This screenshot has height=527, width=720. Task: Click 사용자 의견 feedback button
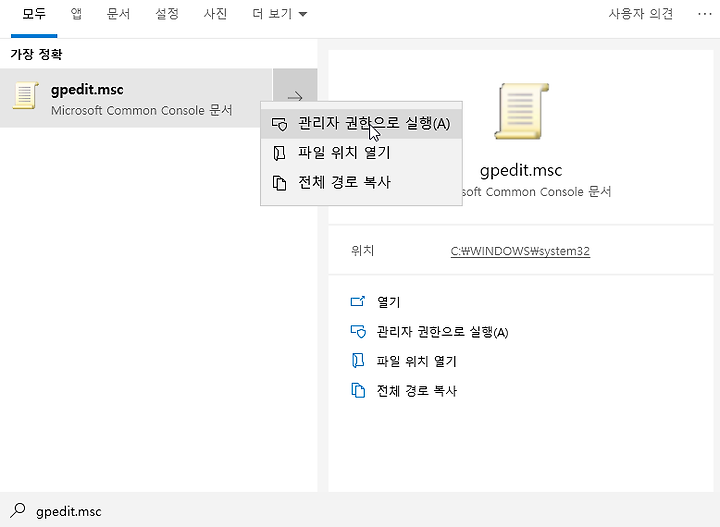click(641, 14)
